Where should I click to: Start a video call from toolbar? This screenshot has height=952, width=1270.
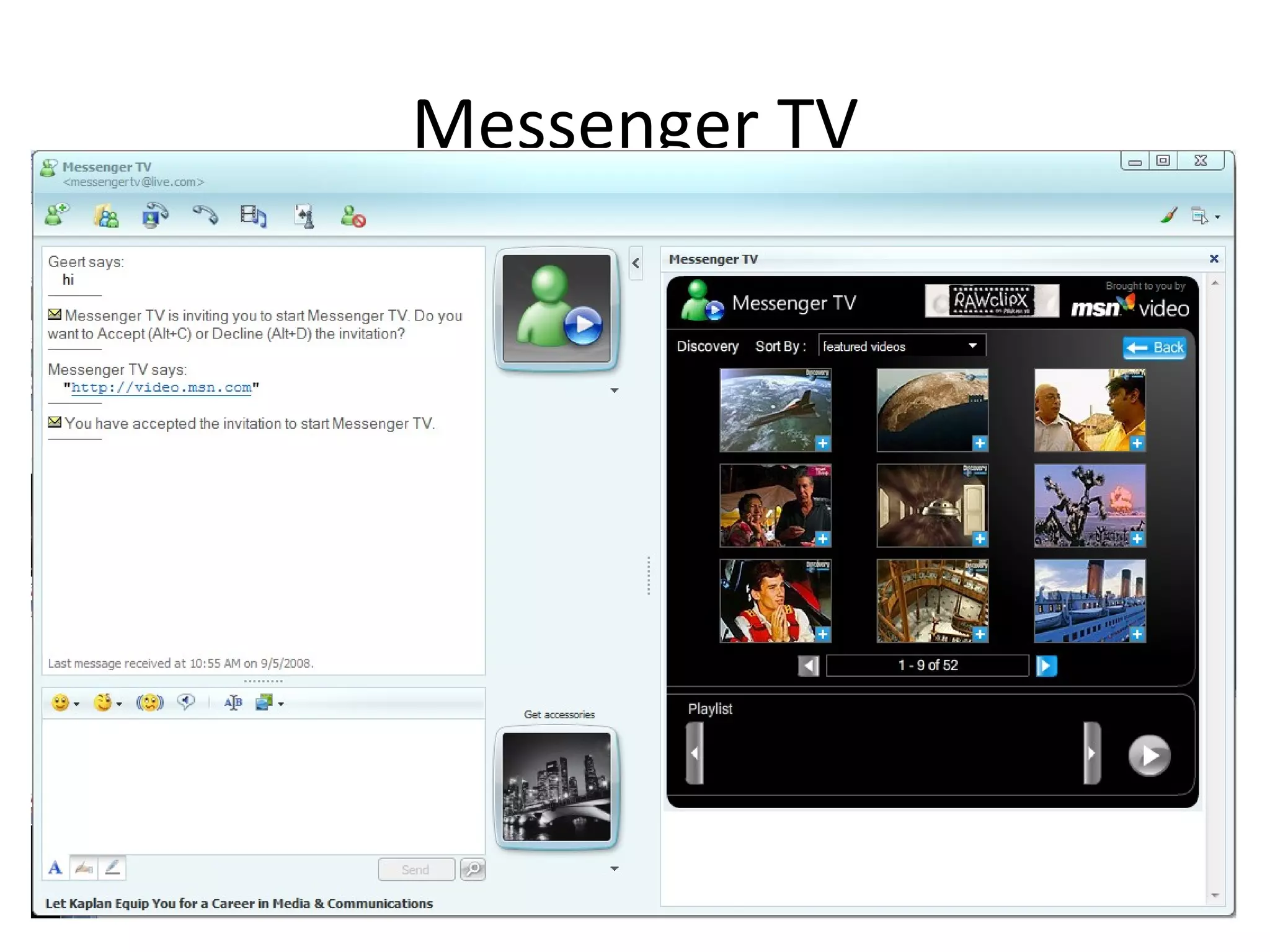click(155, 216)
